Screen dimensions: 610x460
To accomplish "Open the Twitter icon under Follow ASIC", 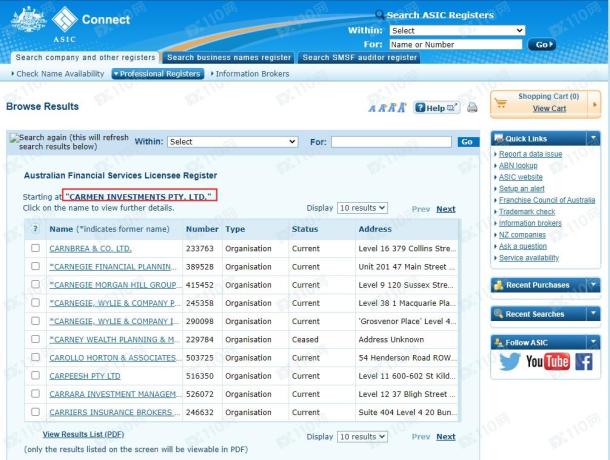I will coord(510,362).
